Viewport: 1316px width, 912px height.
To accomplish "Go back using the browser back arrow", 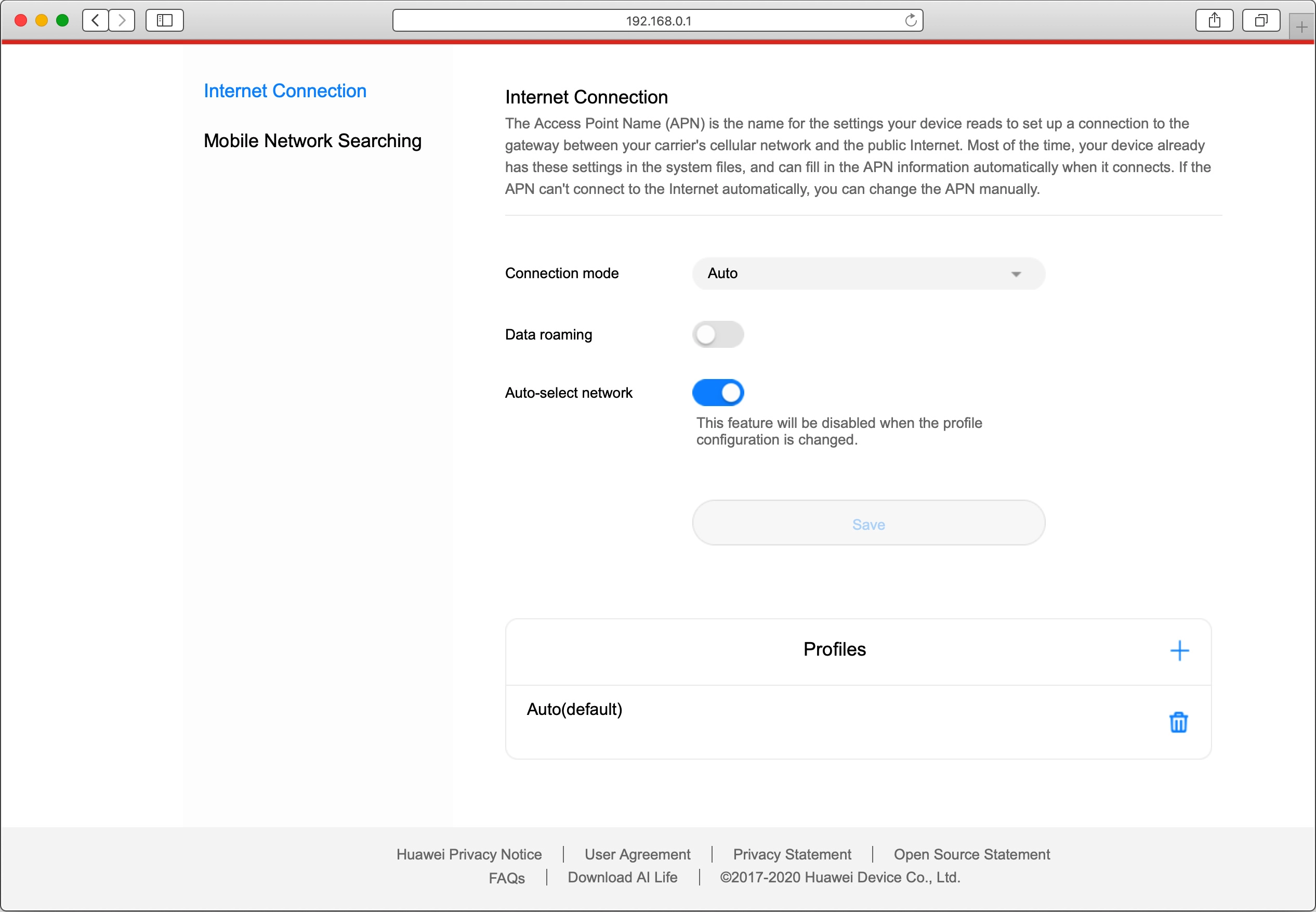I will pos(96,21).
